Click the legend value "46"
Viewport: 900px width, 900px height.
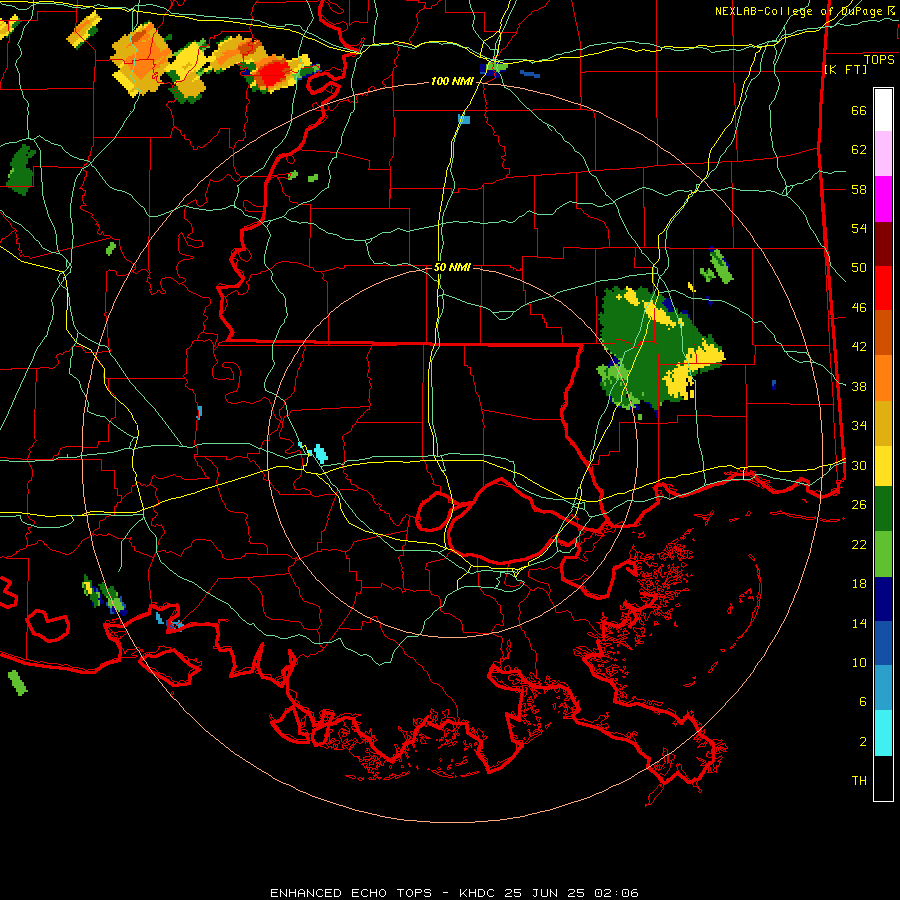tap(859, 308)
